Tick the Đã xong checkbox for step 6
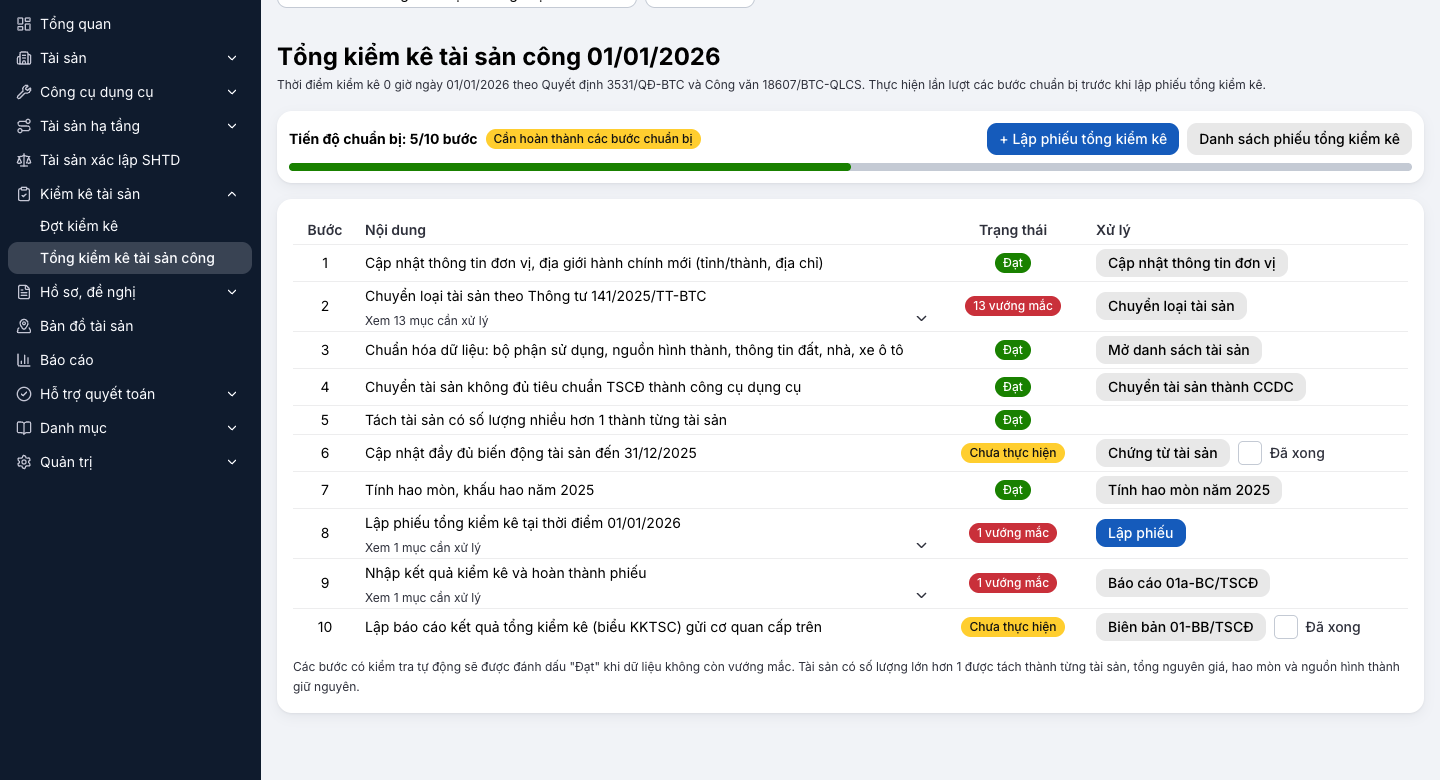 pyautogui.click(x=1250, y=453)
